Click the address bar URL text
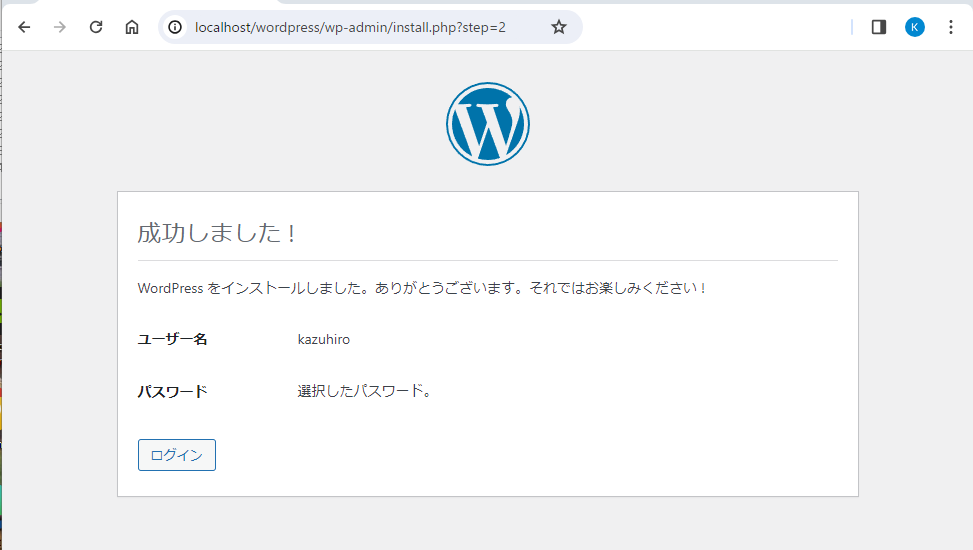The image size is (973, 550). coord(350,27)
